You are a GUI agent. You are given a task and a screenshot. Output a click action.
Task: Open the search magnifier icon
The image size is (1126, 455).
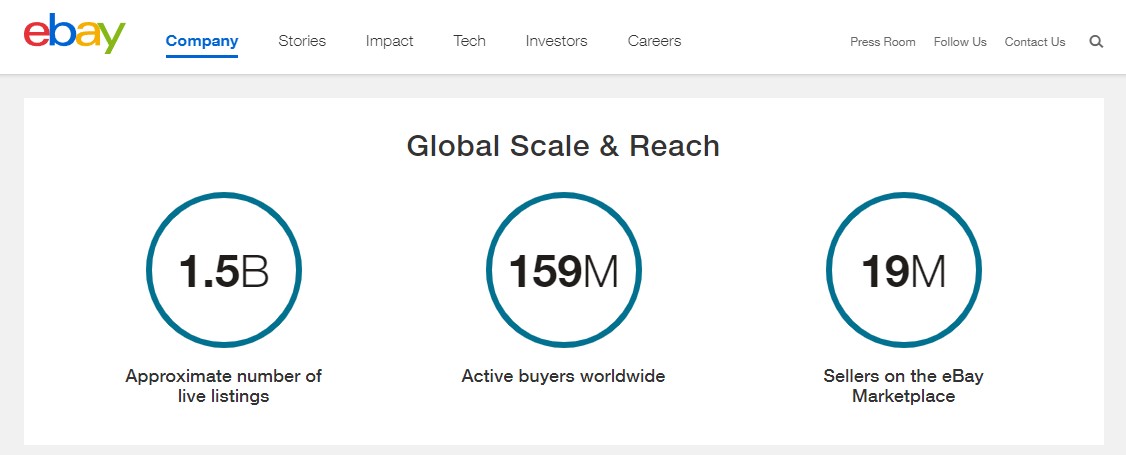pyautogui.click(x=1096, y=42)
